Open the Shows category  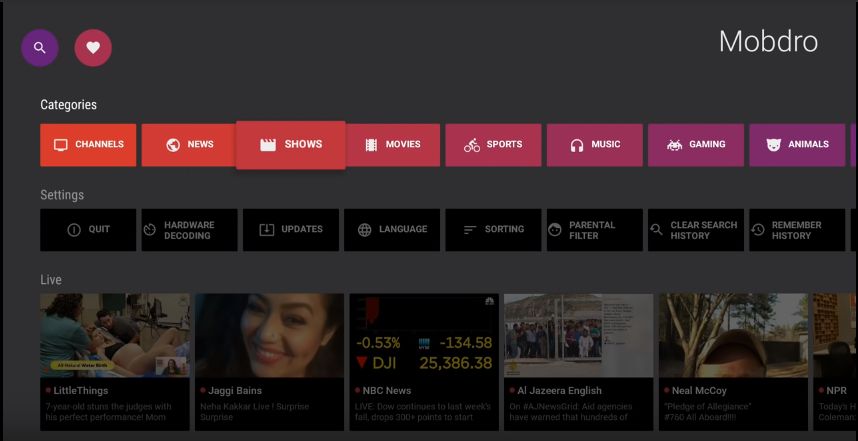coord(290,145)
